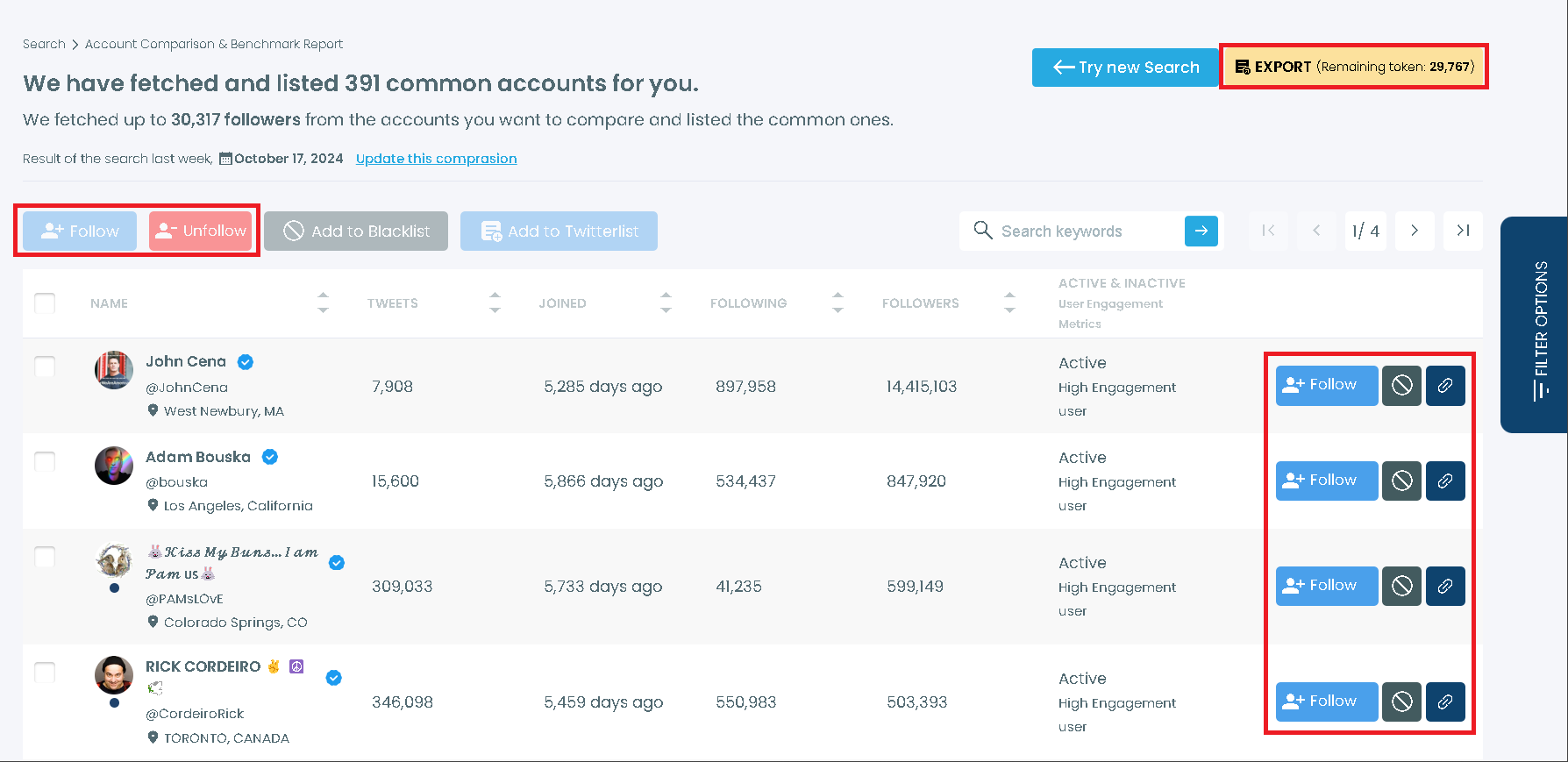Viewport: 1568px width, 762px height.
Task: Go to next results page
Action: point(1415,231)
